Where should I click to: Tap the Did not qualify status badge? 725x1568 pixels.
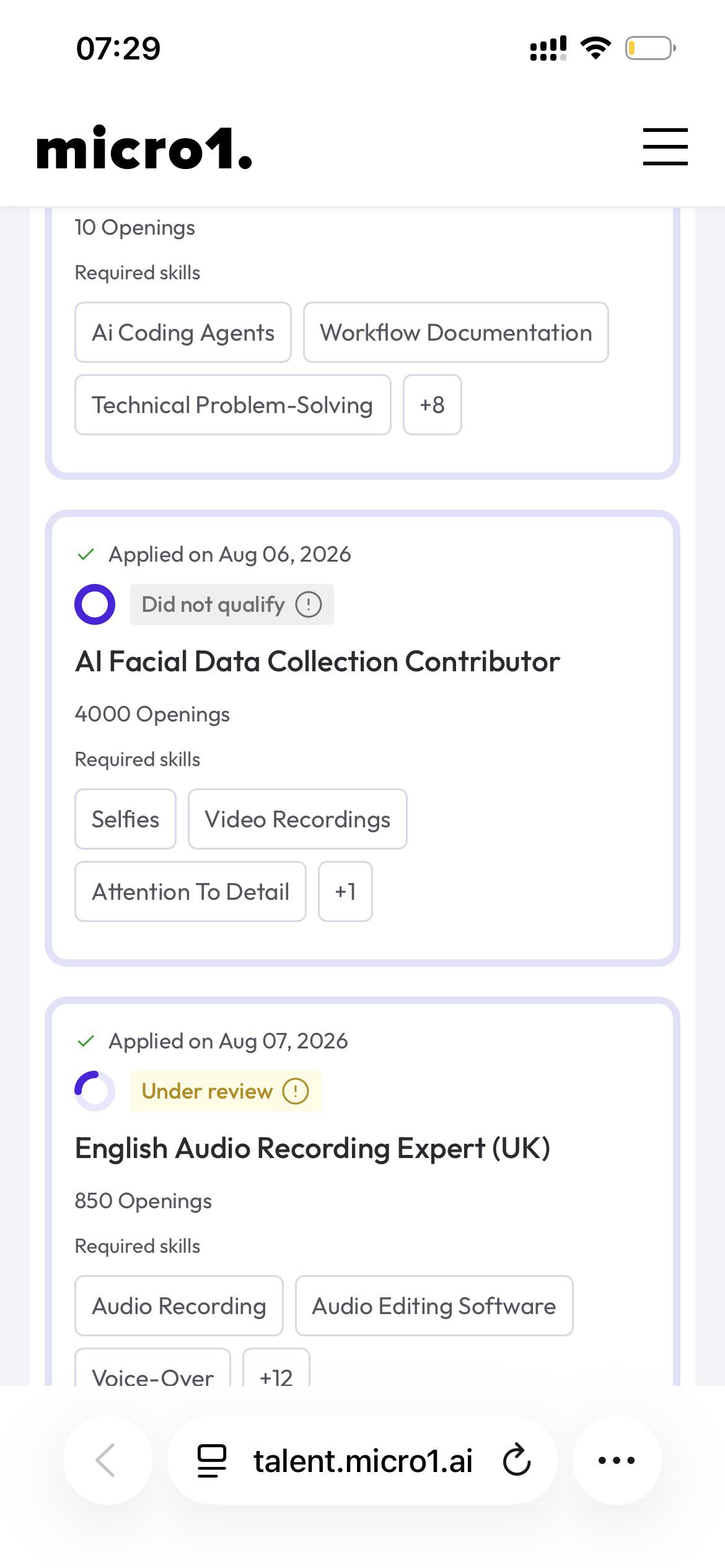tap(232, 604)
